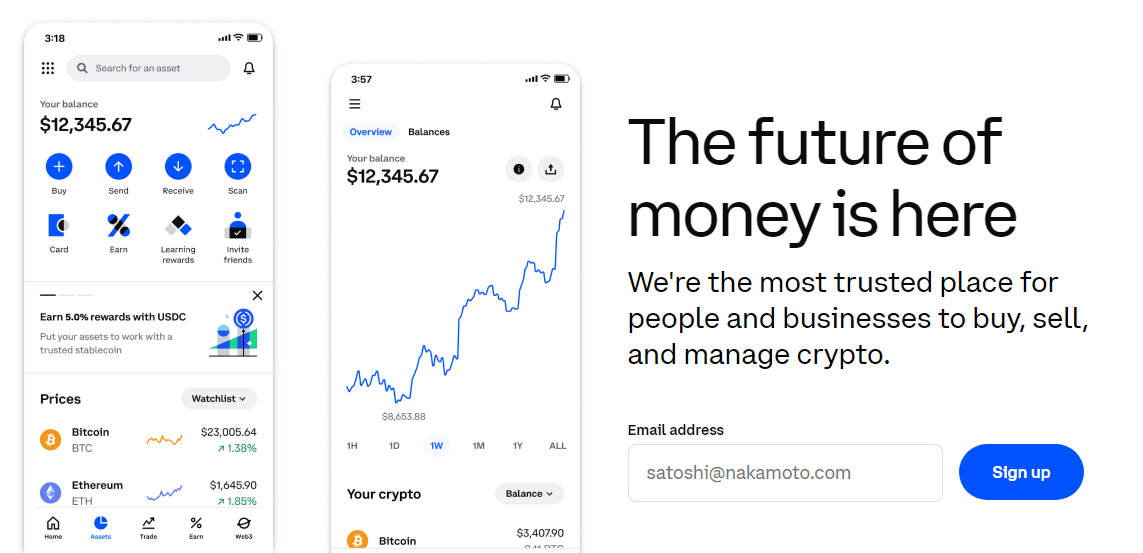Open the Learning rewards icon
The width and height of the screenshot is (1143, 553).
pyautogui.click(x=178, y=225)
